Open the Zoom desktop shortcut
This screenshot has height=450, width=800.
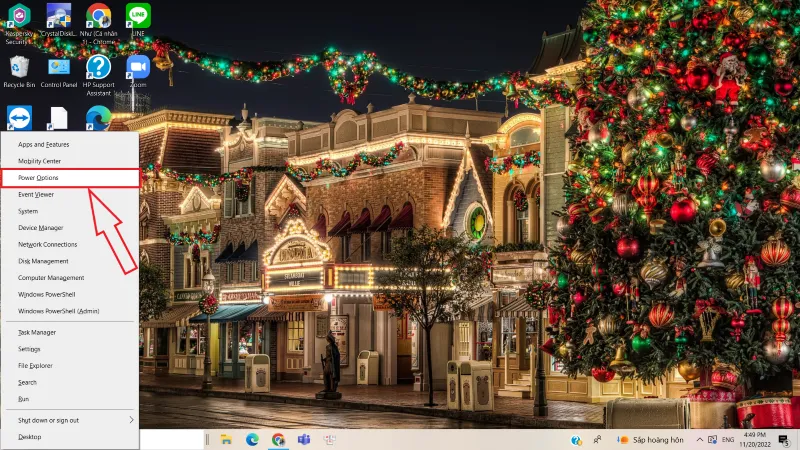pyautogui.click(x=138, y=68)
